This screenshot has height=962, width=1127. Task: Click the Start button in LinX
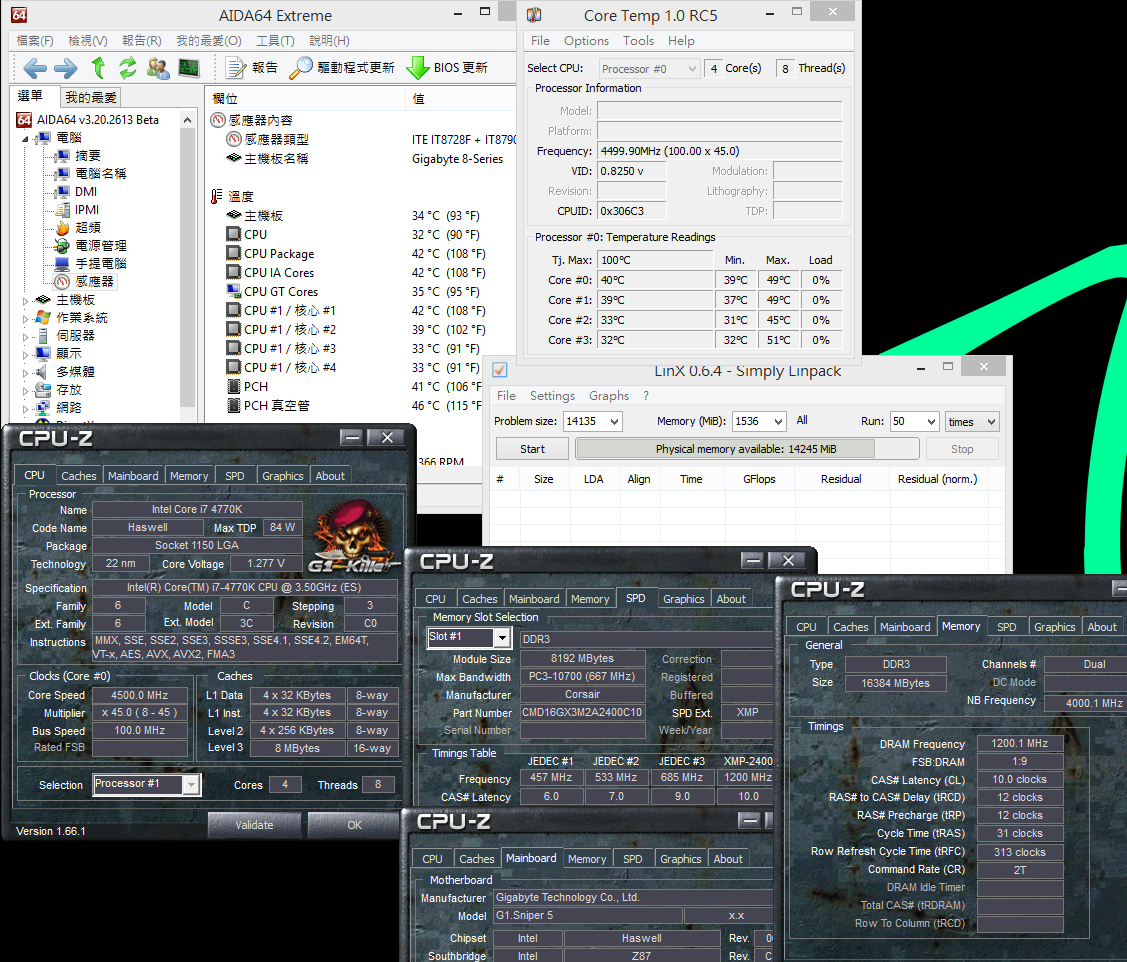pyautogui.click(x=532, y=449)
